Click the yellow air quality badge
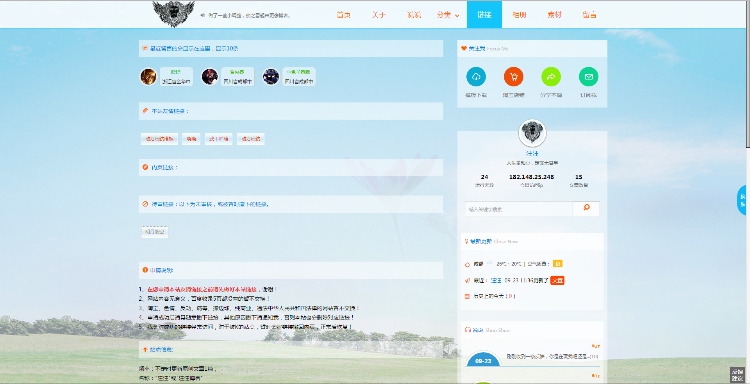The image size is (750, 384). (x=558, y=263)
